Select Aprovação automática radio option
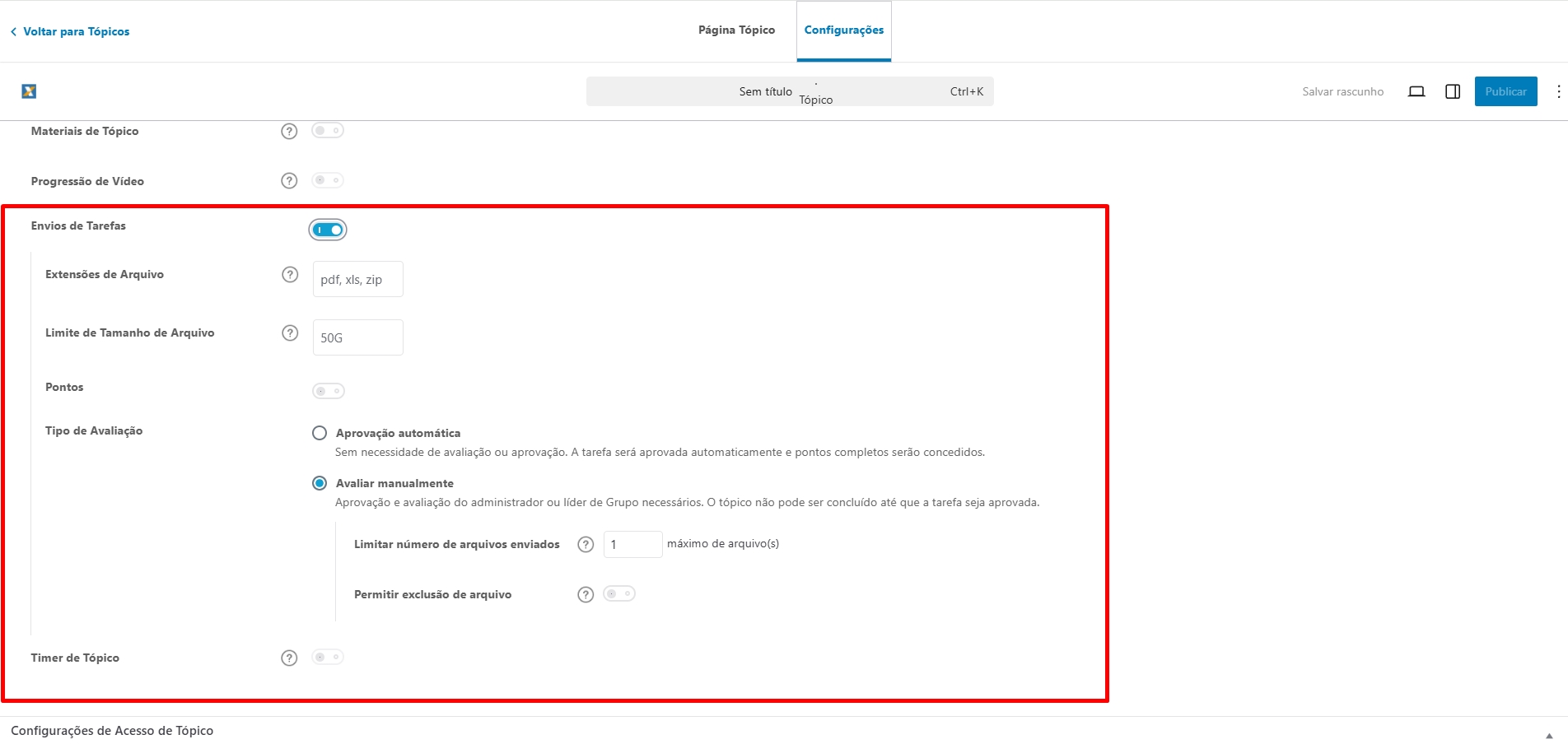The image size is (1568, 744). tap(320, 433)
